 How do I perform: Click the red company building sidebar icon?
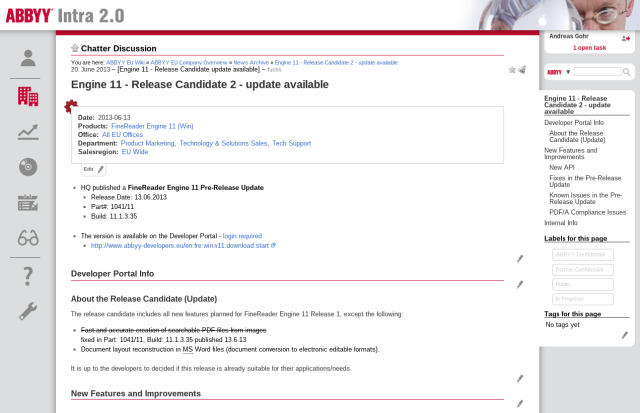(28, 96)
